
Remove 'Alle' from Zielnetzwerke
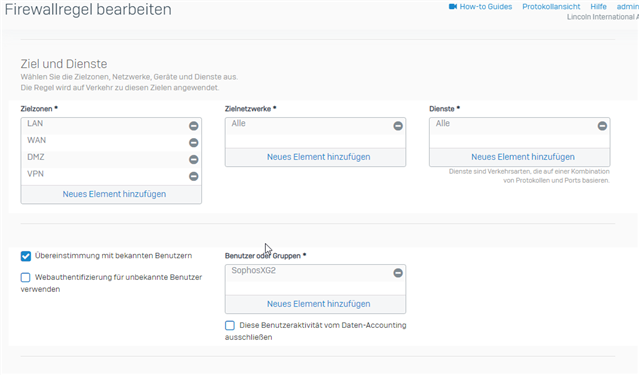click(x=398, y=126)
